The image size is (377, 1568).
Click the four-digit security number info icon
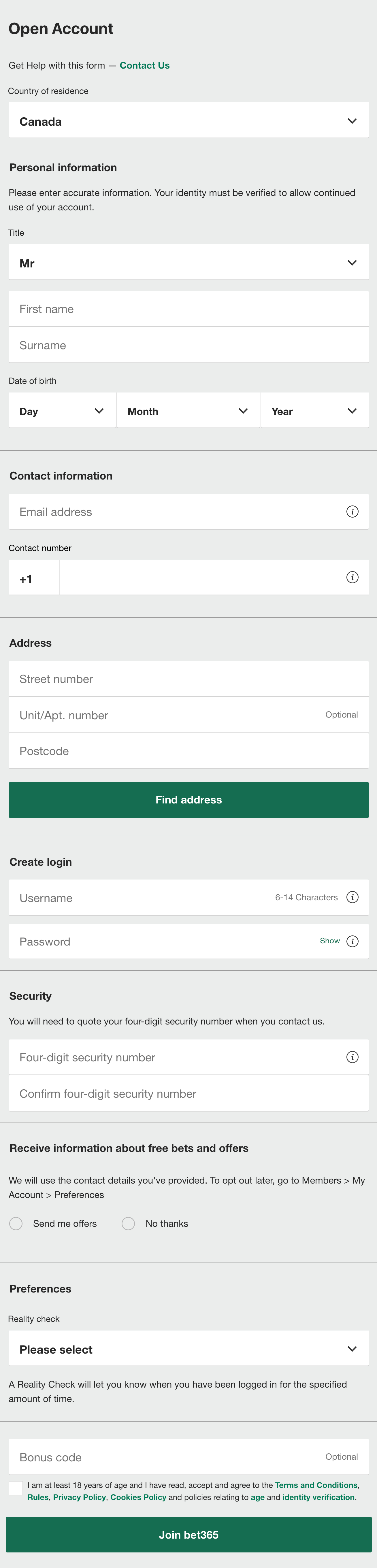352,1057
